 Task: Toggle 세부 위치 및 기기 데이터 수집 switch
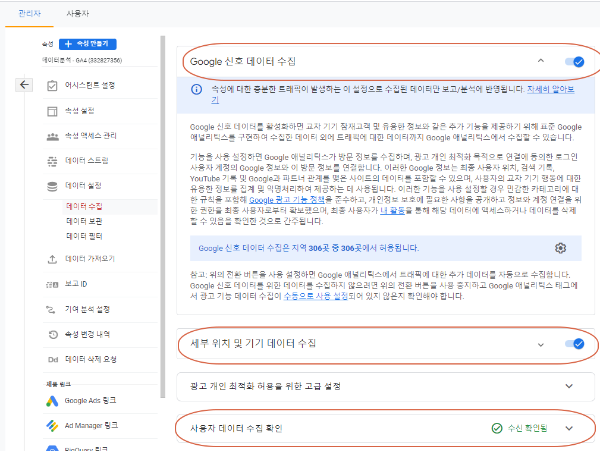click(x=574, y=344)
